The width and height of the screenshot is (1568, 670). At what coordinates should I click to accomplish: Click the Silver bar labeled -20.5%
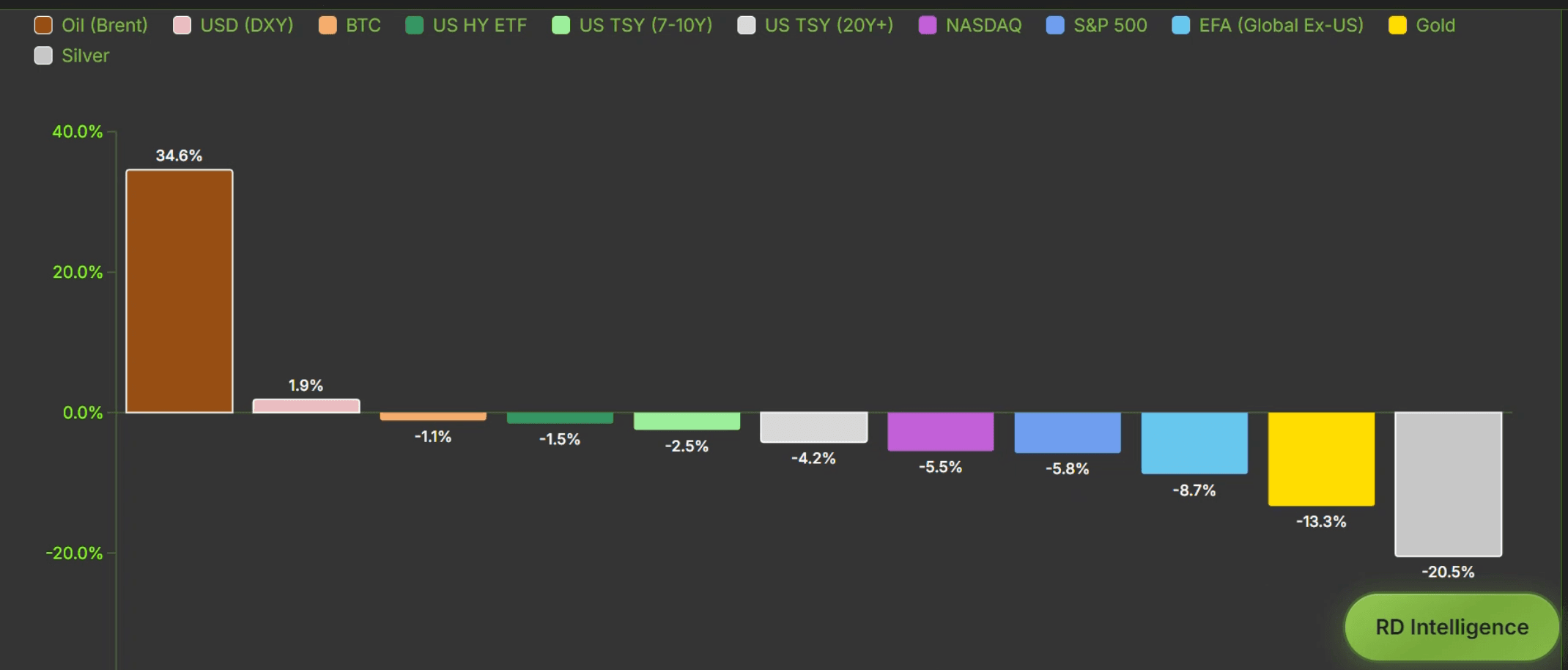1449,484
